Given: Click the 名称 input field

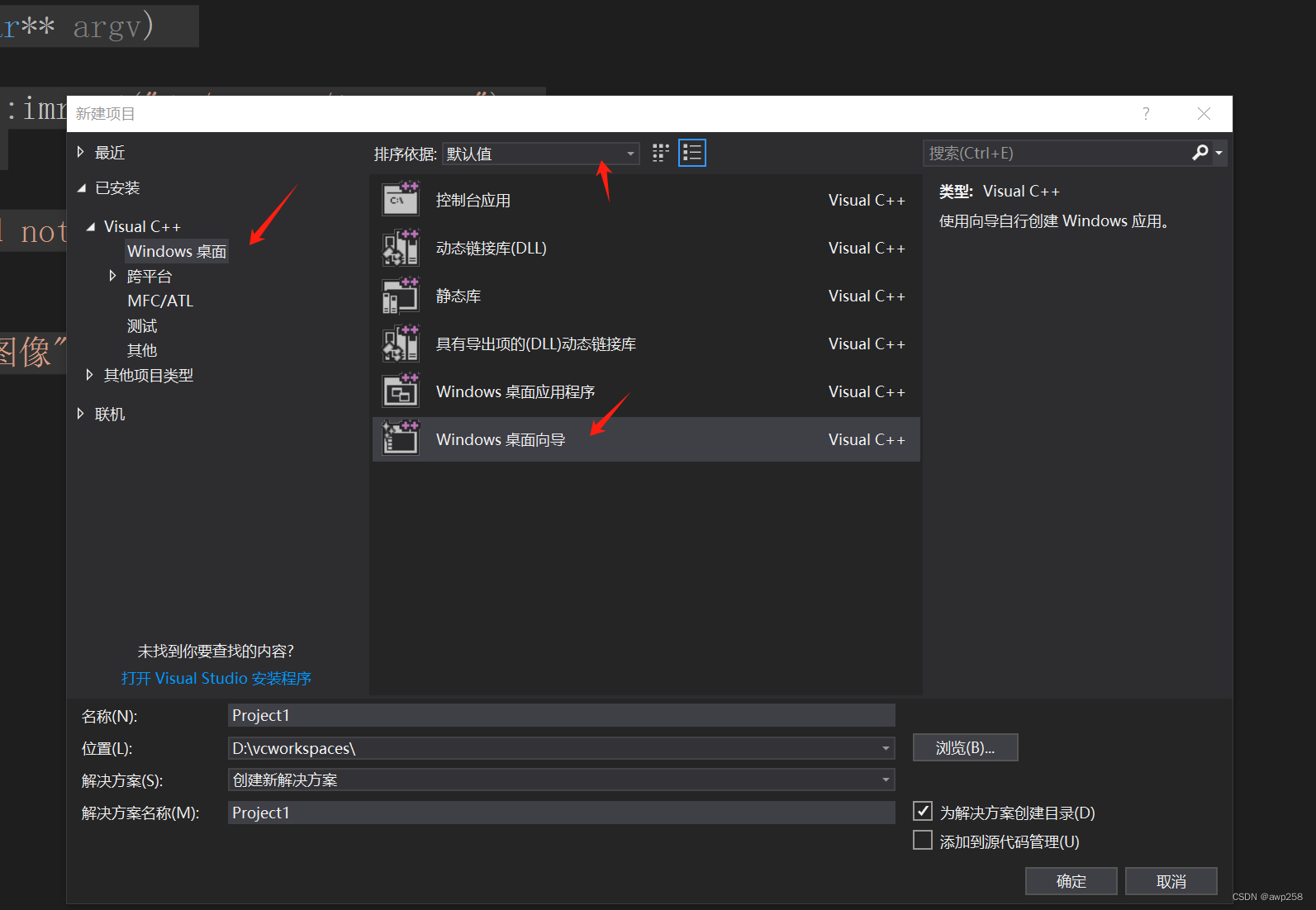Looking at the screenshot, I should 561,715.
